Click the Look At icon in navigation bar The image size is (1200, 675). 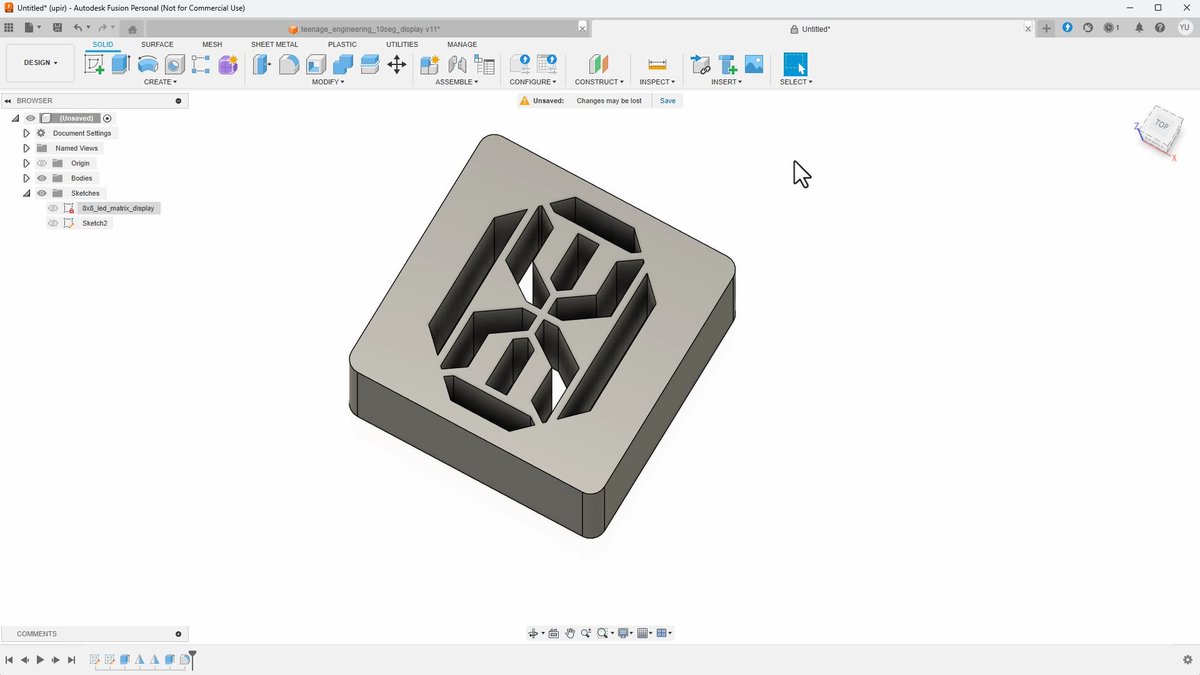coord(553,633)
